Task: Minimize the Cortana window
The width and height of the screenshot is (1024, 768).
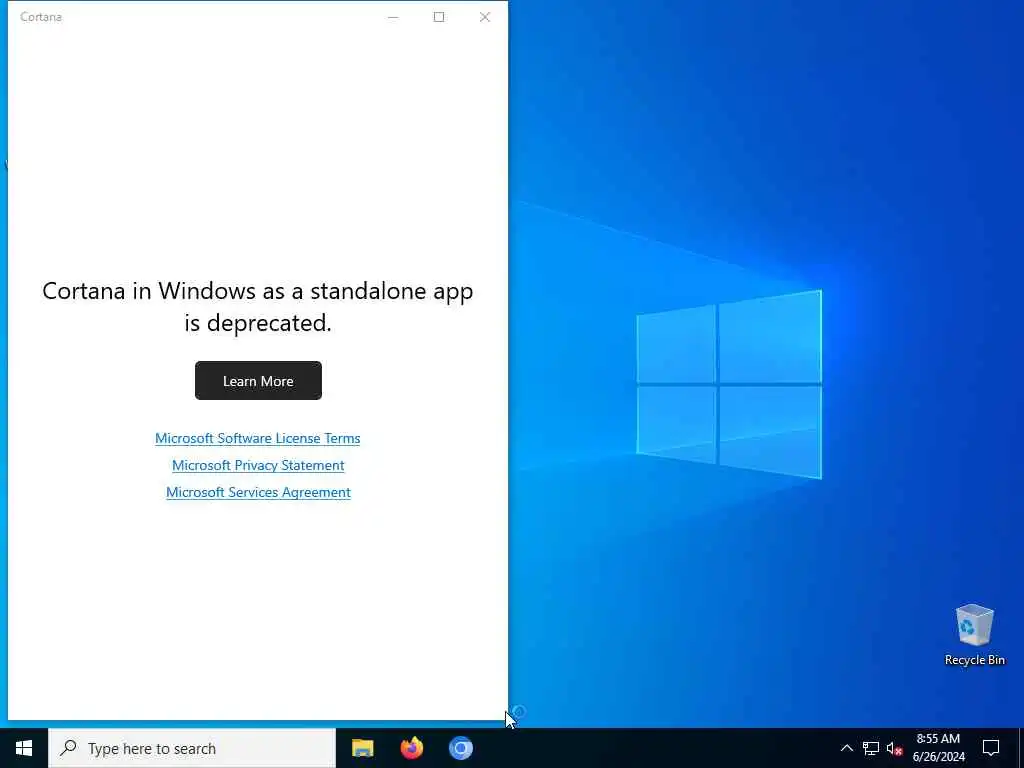Action: click(393, 17)
